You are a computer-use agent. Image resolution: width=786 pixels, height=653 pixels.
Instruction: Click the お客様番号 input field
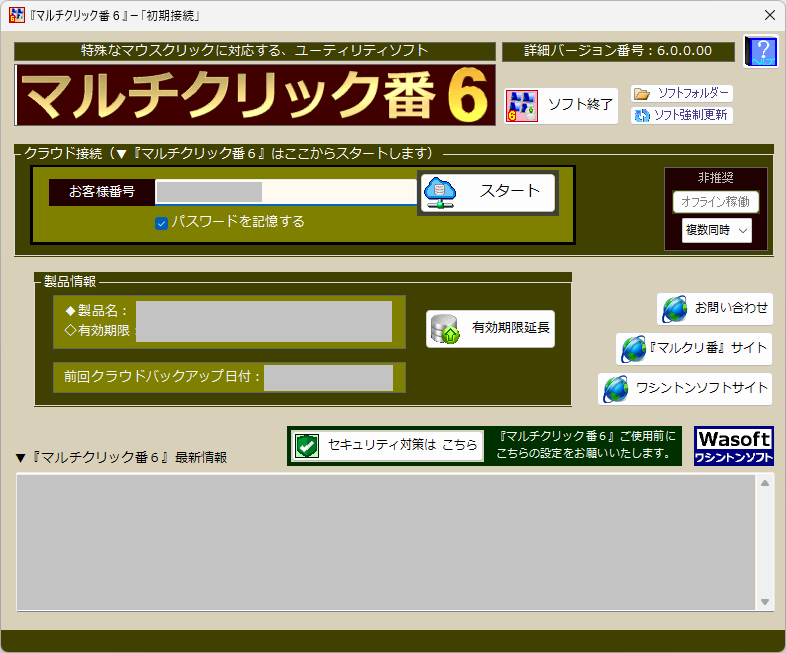click(x=286, y=192)
